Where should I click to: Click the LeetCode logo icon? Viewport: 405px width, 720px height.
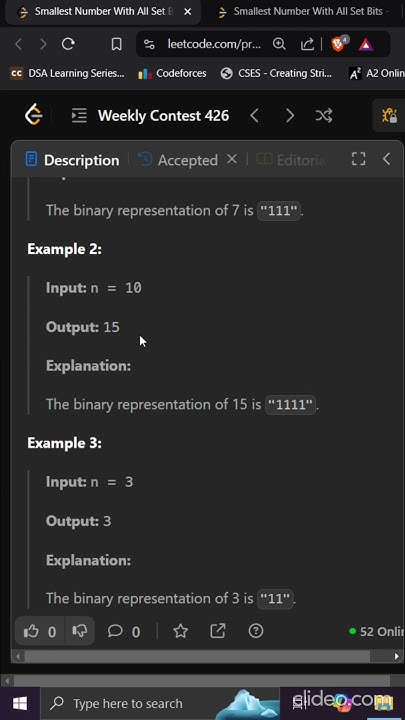[x=34, y=115]
